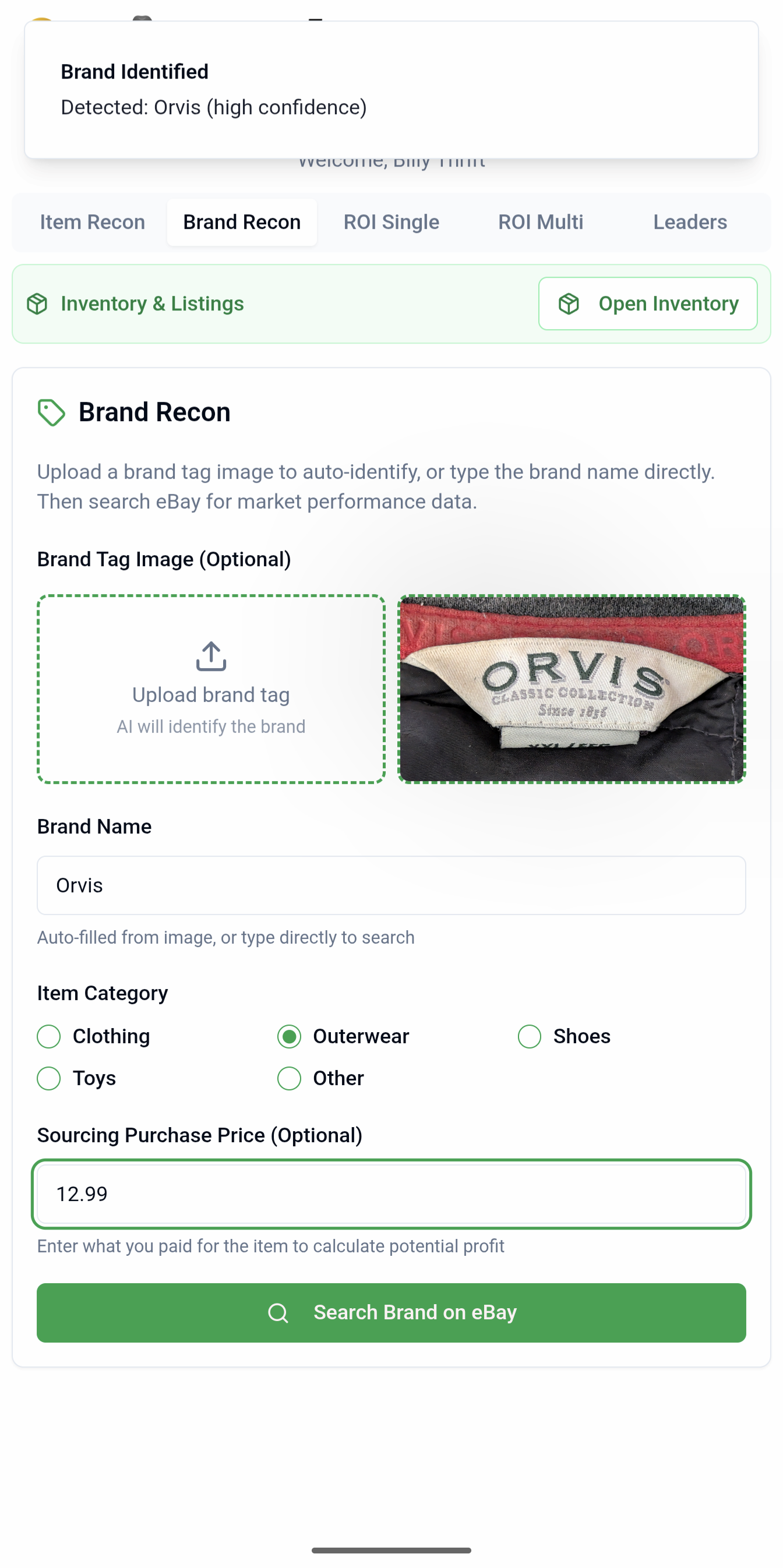Open the ROI Single tab
783x1568 pixels.
tap(391, 221)
